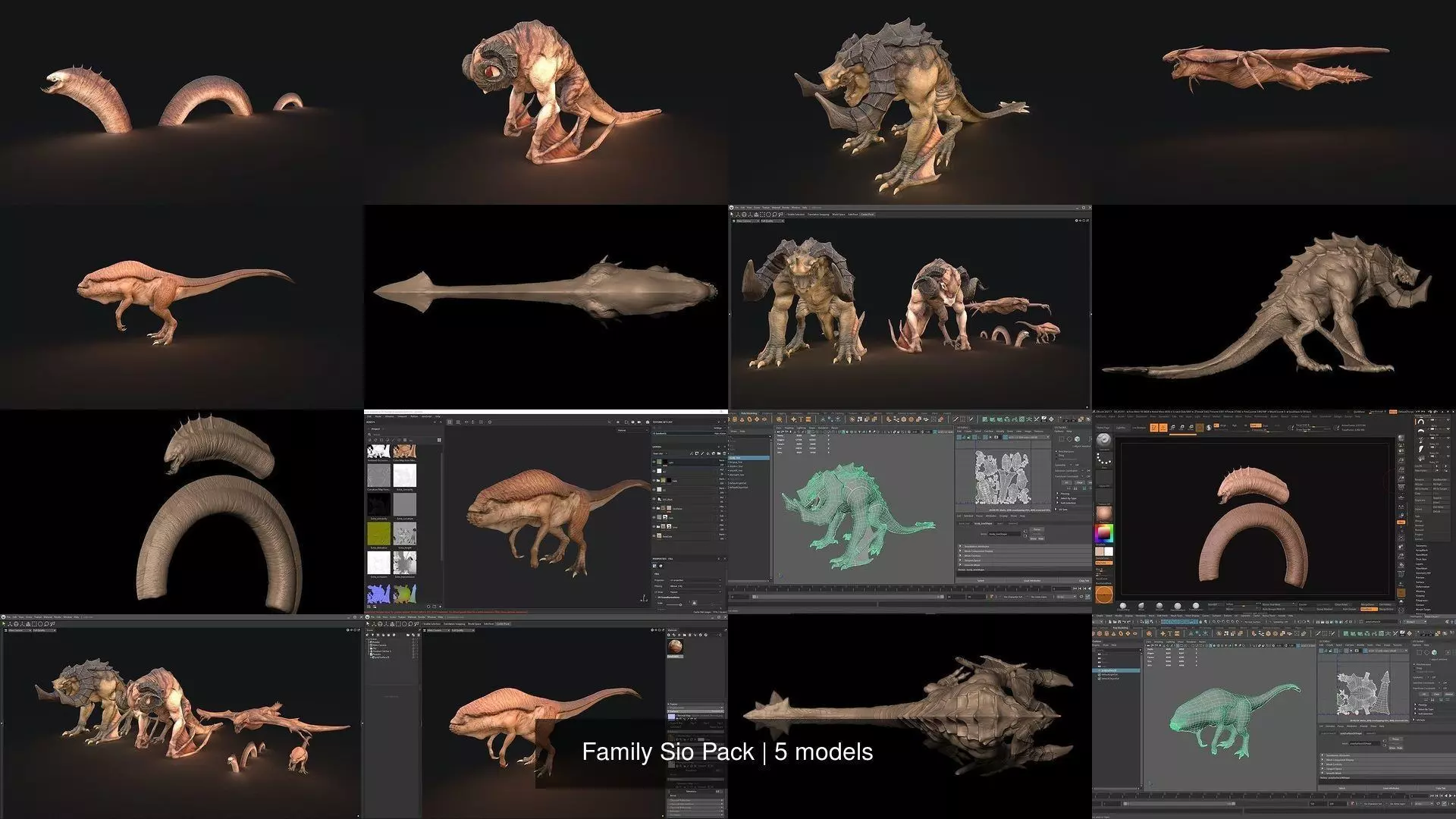Image resolution: width=1456 pixels, height=819 pixels.
Task: Toggle eye icon of first folder layer in Substance
Action: point(654,480)
